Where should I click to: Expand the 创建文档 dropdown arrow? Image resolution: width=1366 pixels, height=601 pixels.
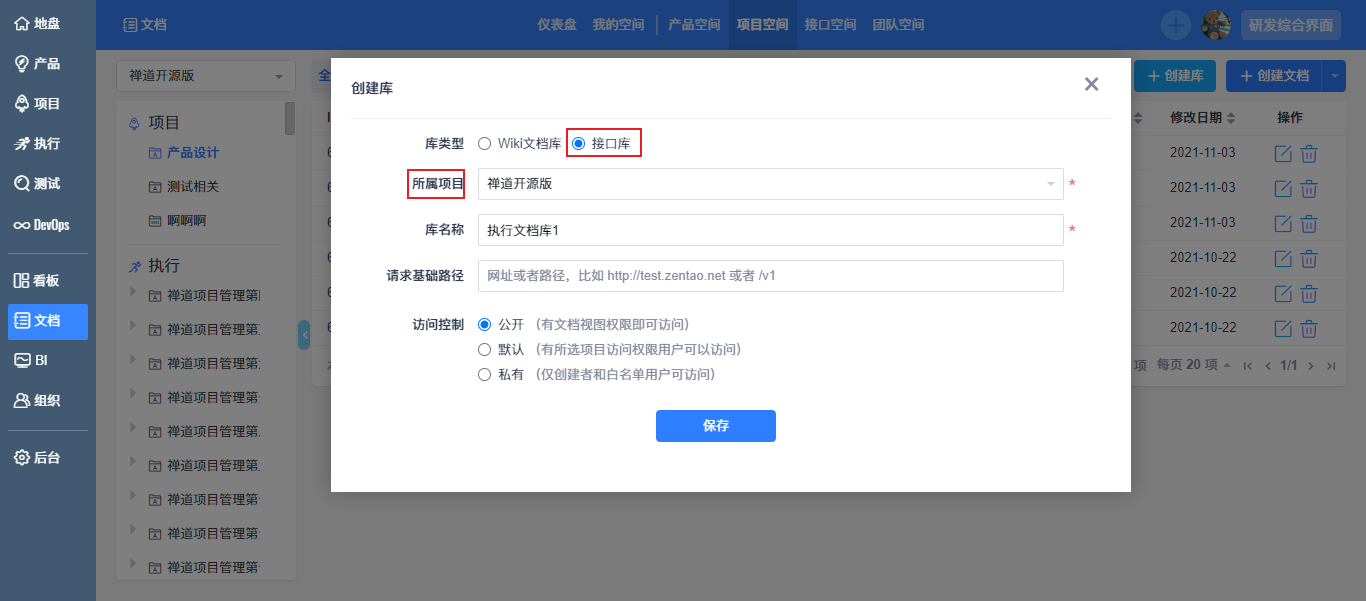click(1334, 75)
